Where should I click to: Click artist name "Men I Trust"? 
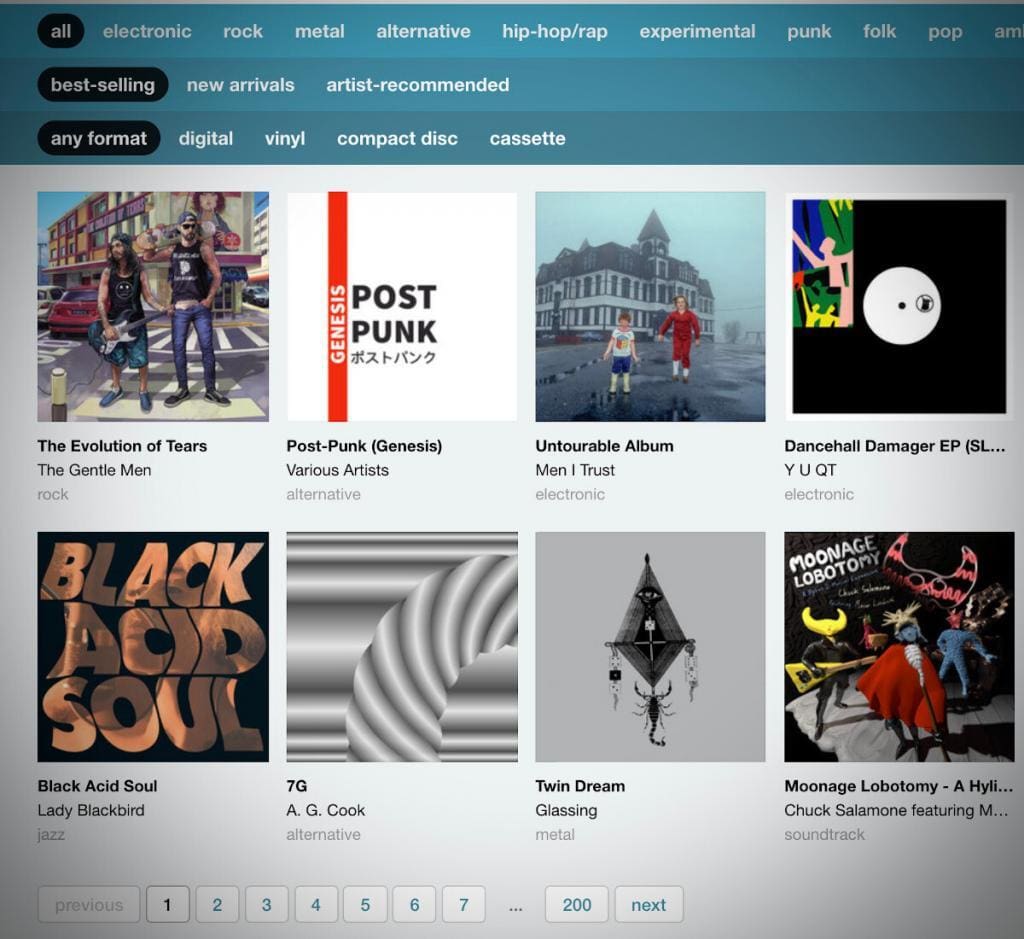[575, 470]
